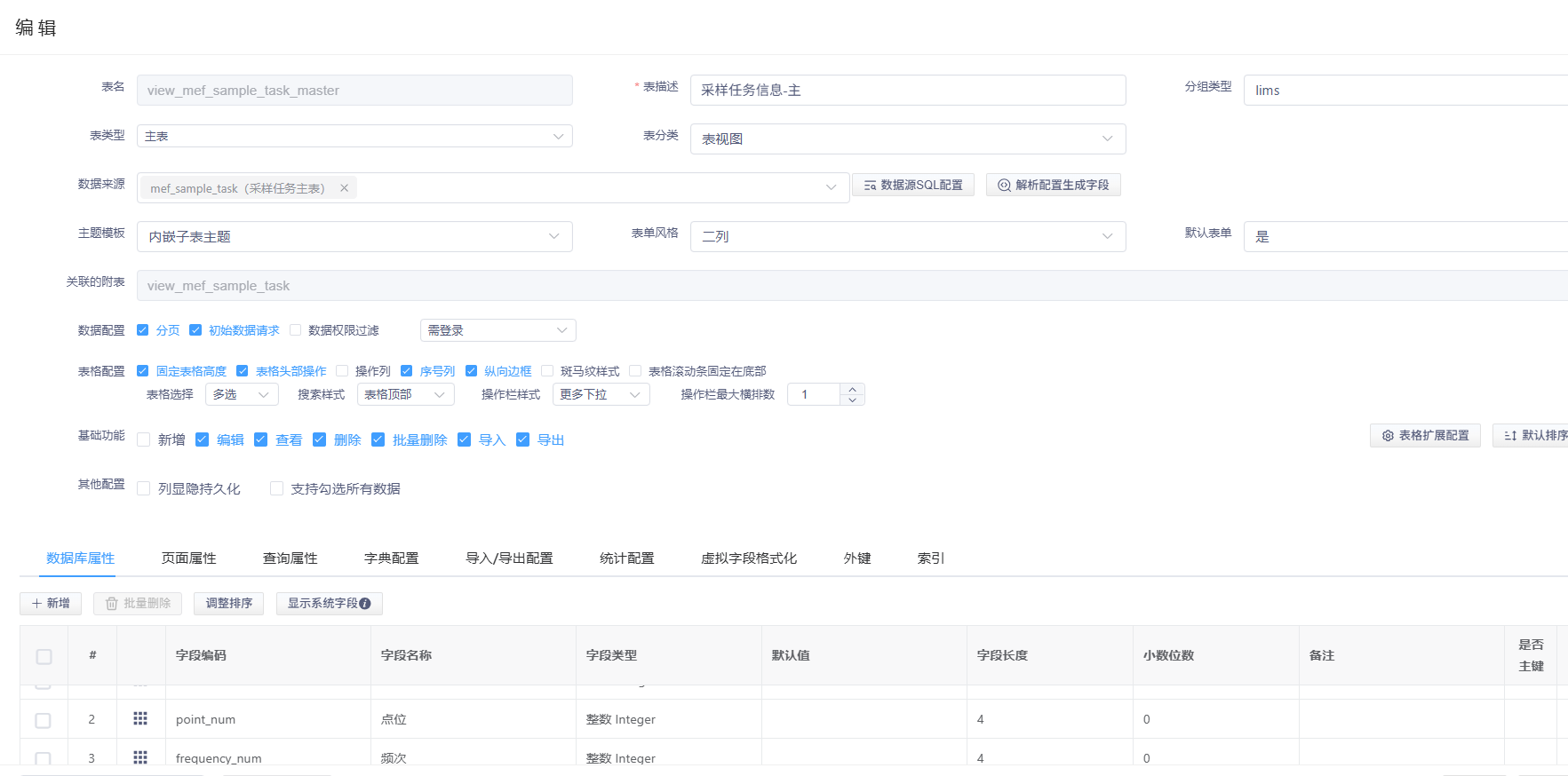This screenshot has width=1568, height=776.
Task: Uncheck the 分页 data config checkbox
Action: click(x=143, y=330)
